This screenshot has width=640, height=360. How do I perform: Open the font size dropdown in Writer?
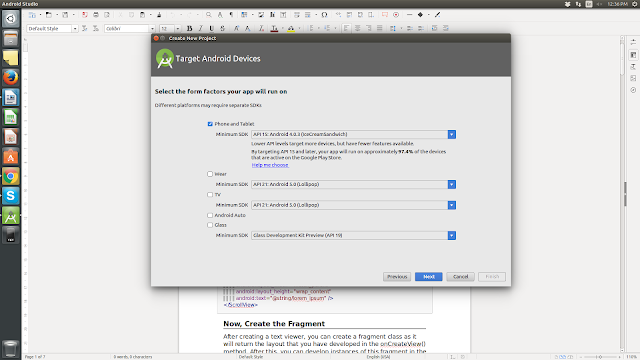click(x=178, y=29)
